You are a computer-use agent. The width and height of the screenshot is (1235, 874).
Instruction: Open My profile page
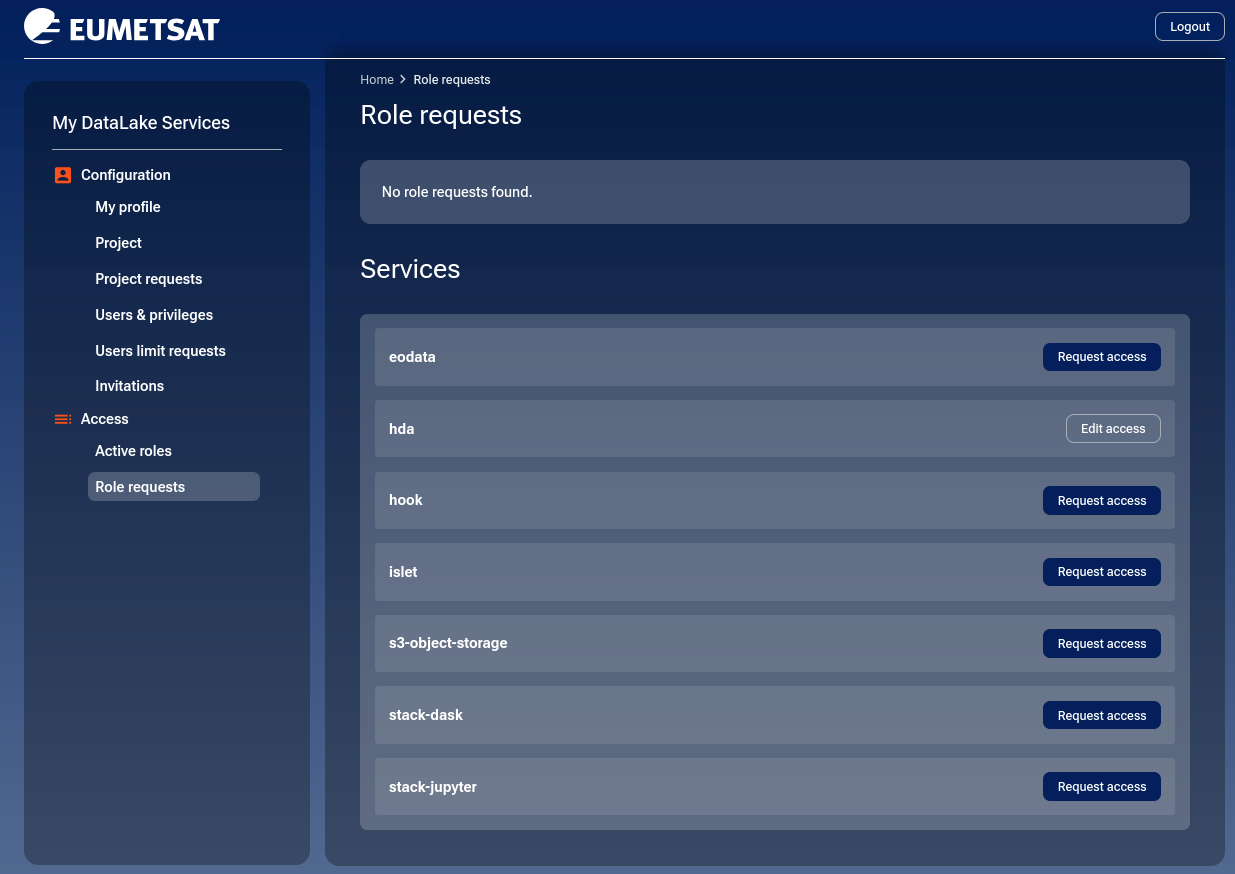pyautogui.click(x=128, y=207)
